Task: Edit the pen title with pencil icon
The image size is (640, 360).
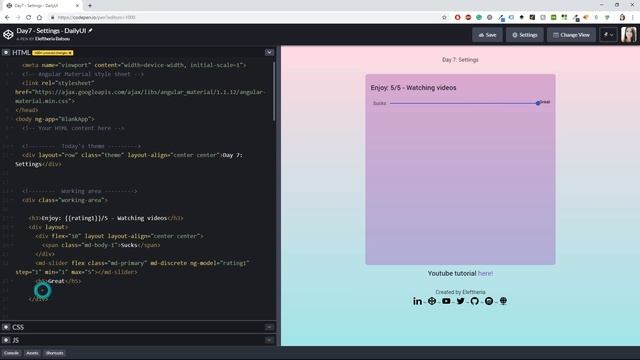Action: pos(91,31)
